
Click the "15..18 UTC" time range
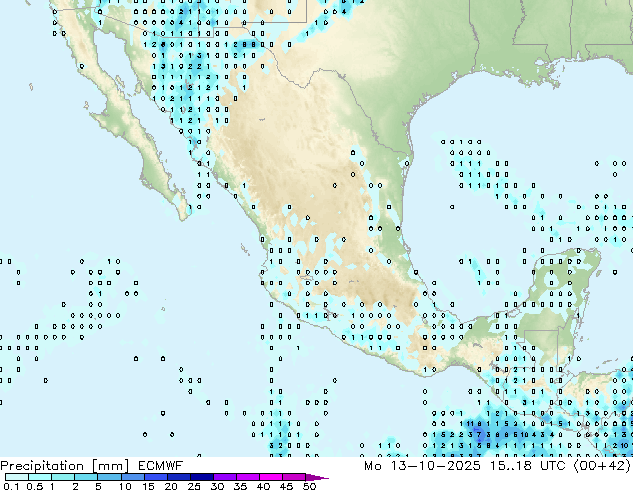527,466
